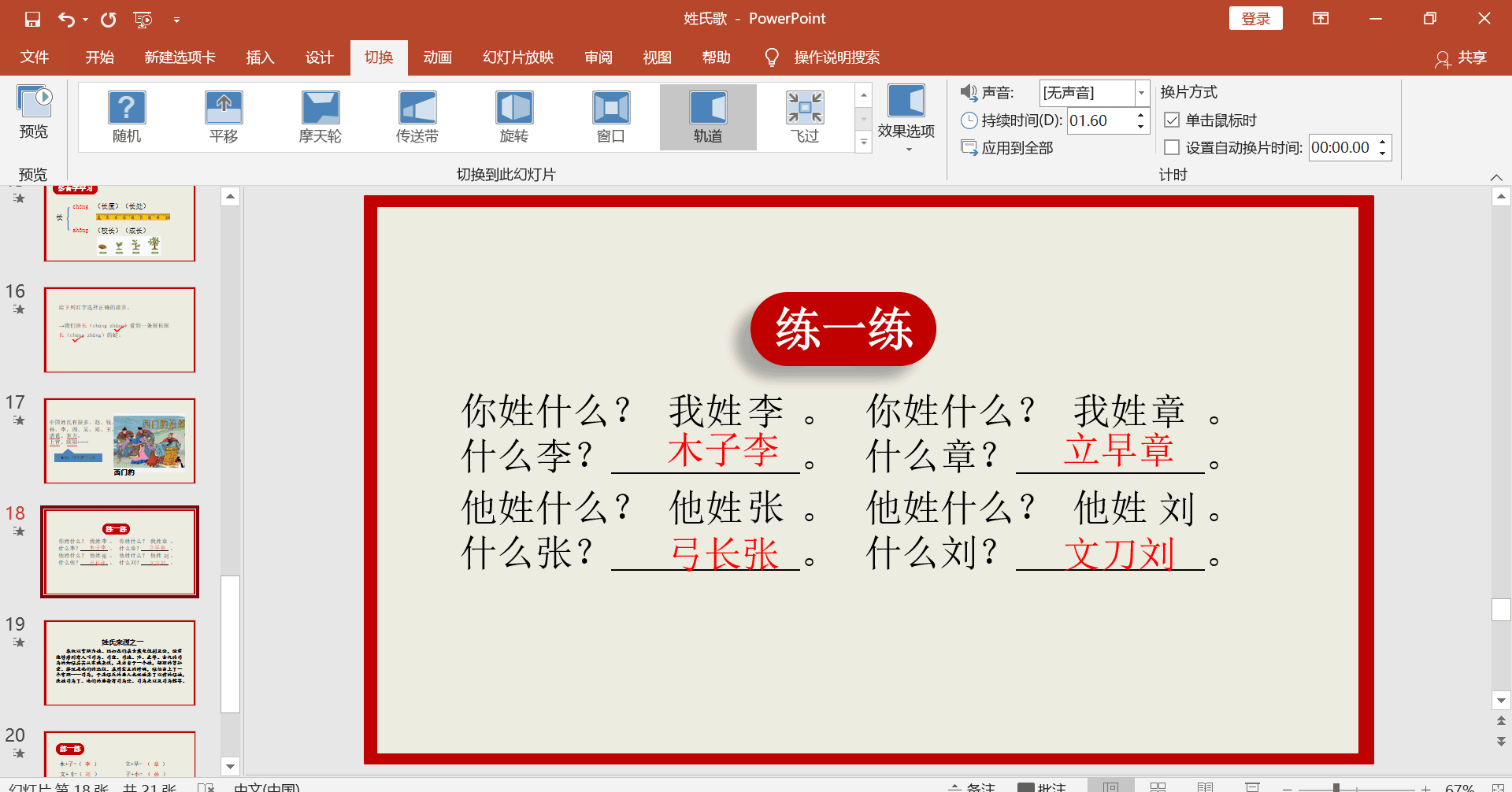Click transition star icon under slide 16

[x=19, y=309]
